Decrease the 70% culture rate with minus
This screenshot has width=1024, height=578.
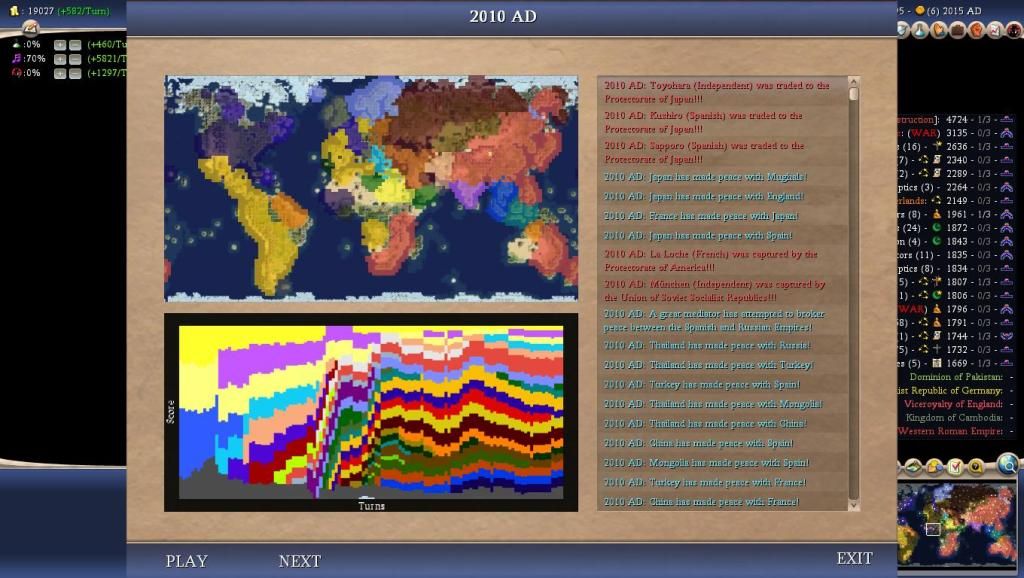[x=75, y=59]
